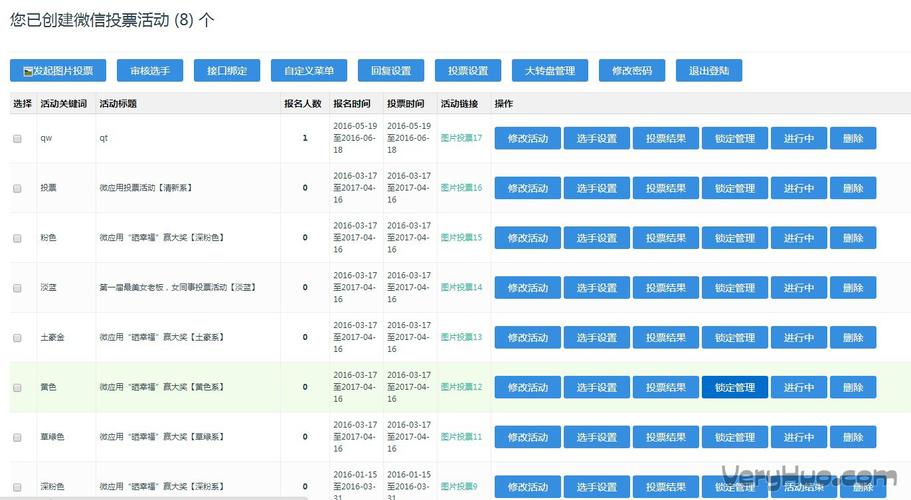The image size is (911, 500).
Task: Tick checkbox for 草绿色 row
Action: pos(17,438)
